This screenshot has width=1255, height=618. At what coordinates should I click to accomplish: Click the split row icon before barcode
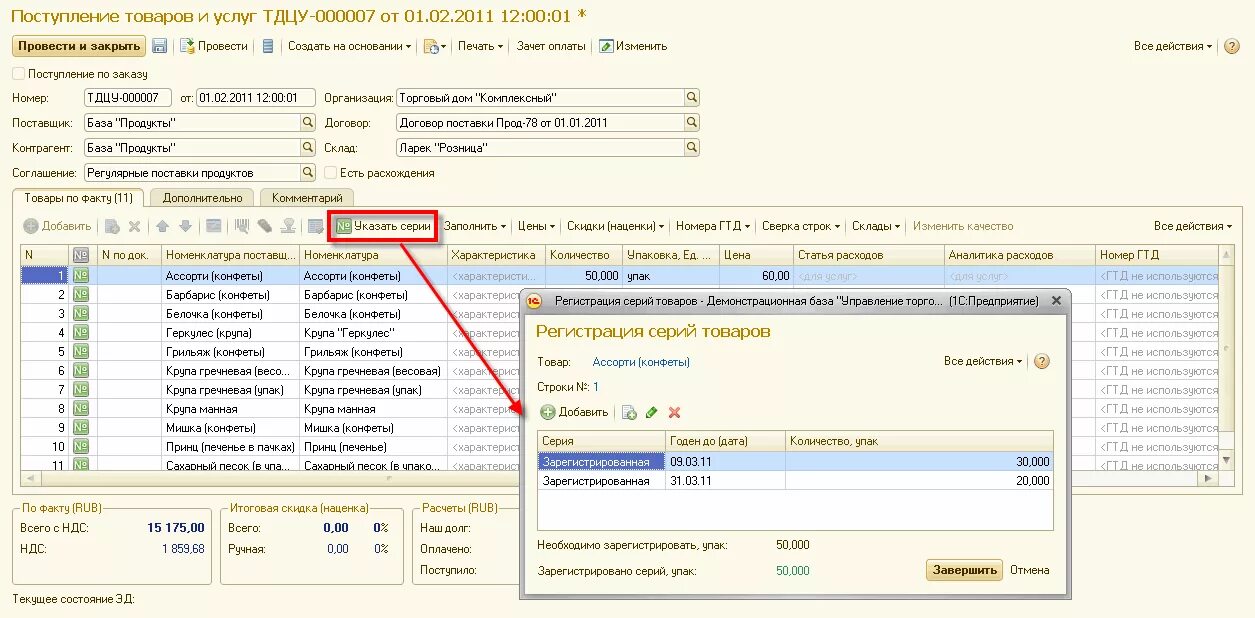[213, 226]
